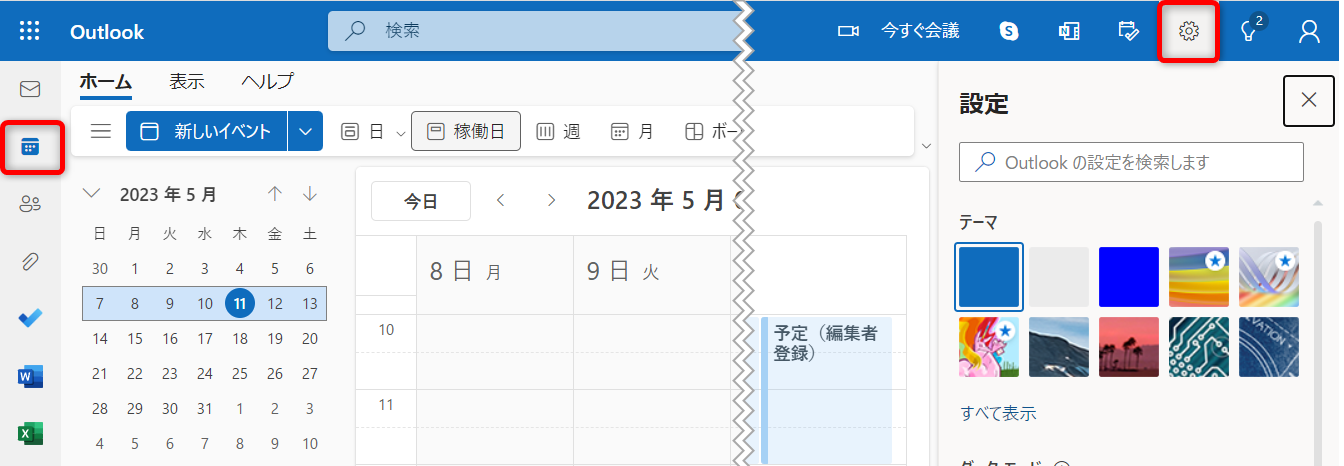Open To Do checkmark app
This screenshot has height=466, width=1344.
click(30, 319)
